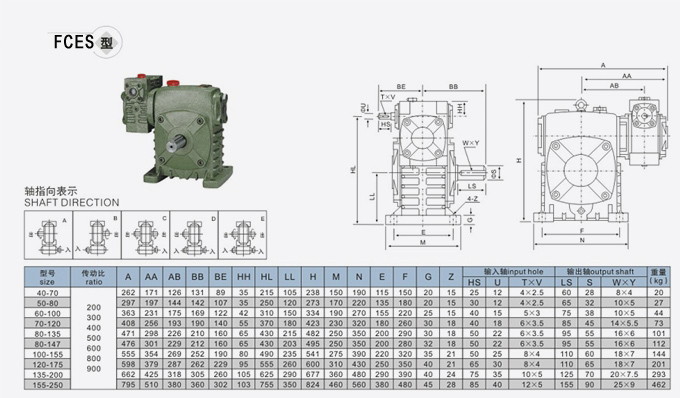This screenshot has width=680, height=398.
Task: Select shaft direction diagram E
Action: [243, 235]
